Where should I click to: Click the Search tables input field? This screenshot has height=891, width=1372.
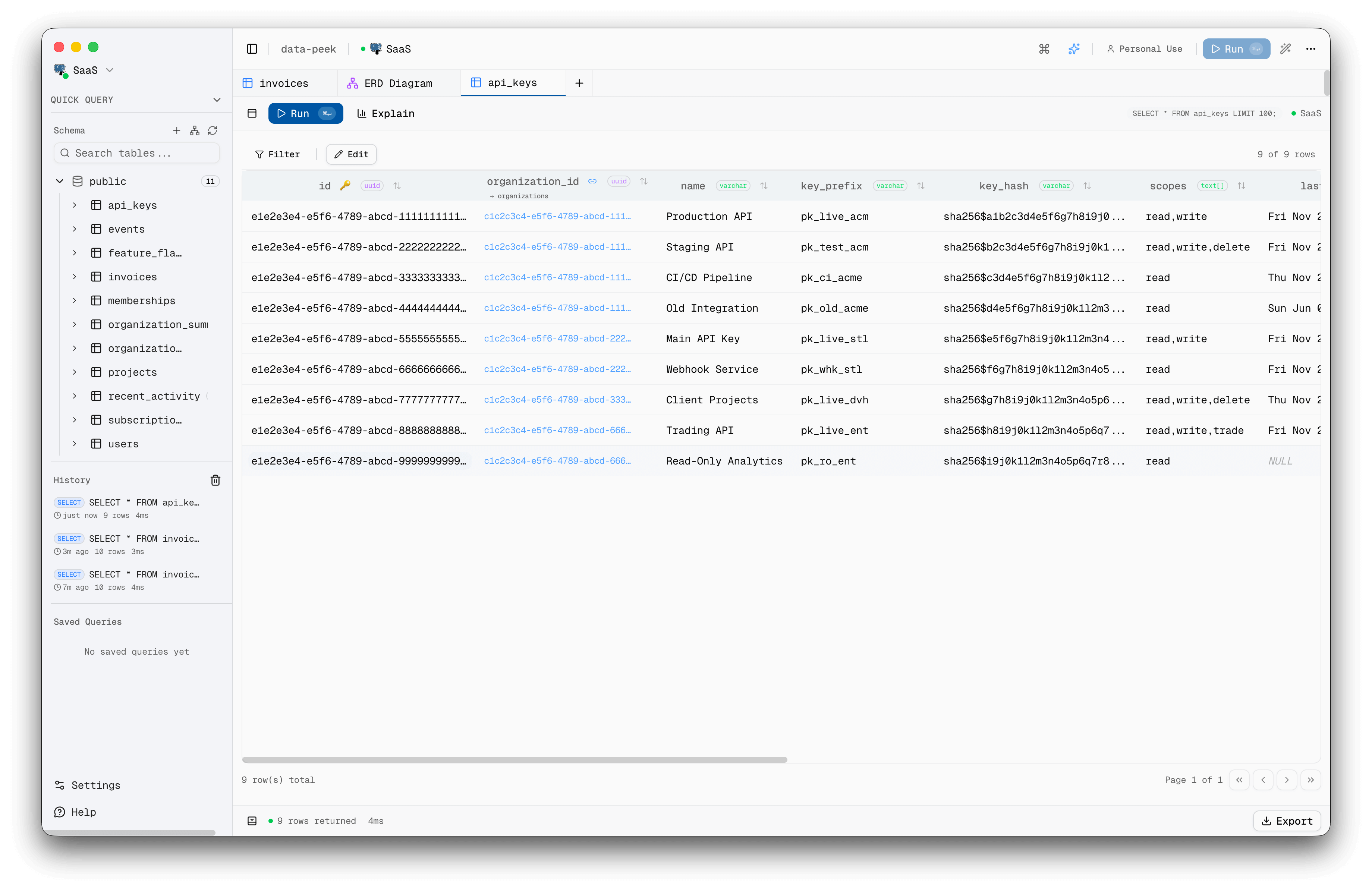click(136, 153)
